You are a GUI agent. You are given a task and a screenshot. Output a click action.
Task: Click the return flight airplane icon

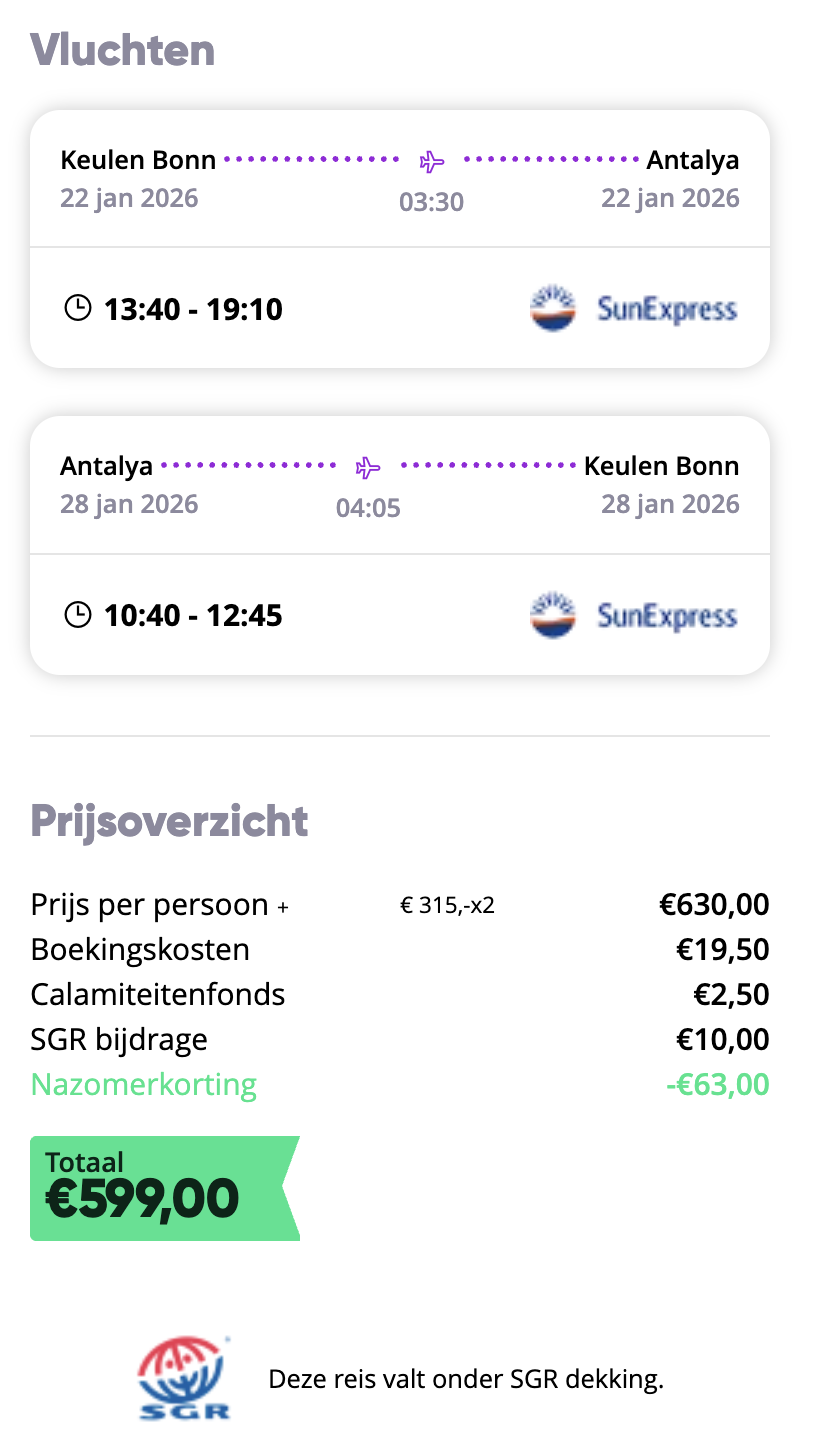coord(368,467)
